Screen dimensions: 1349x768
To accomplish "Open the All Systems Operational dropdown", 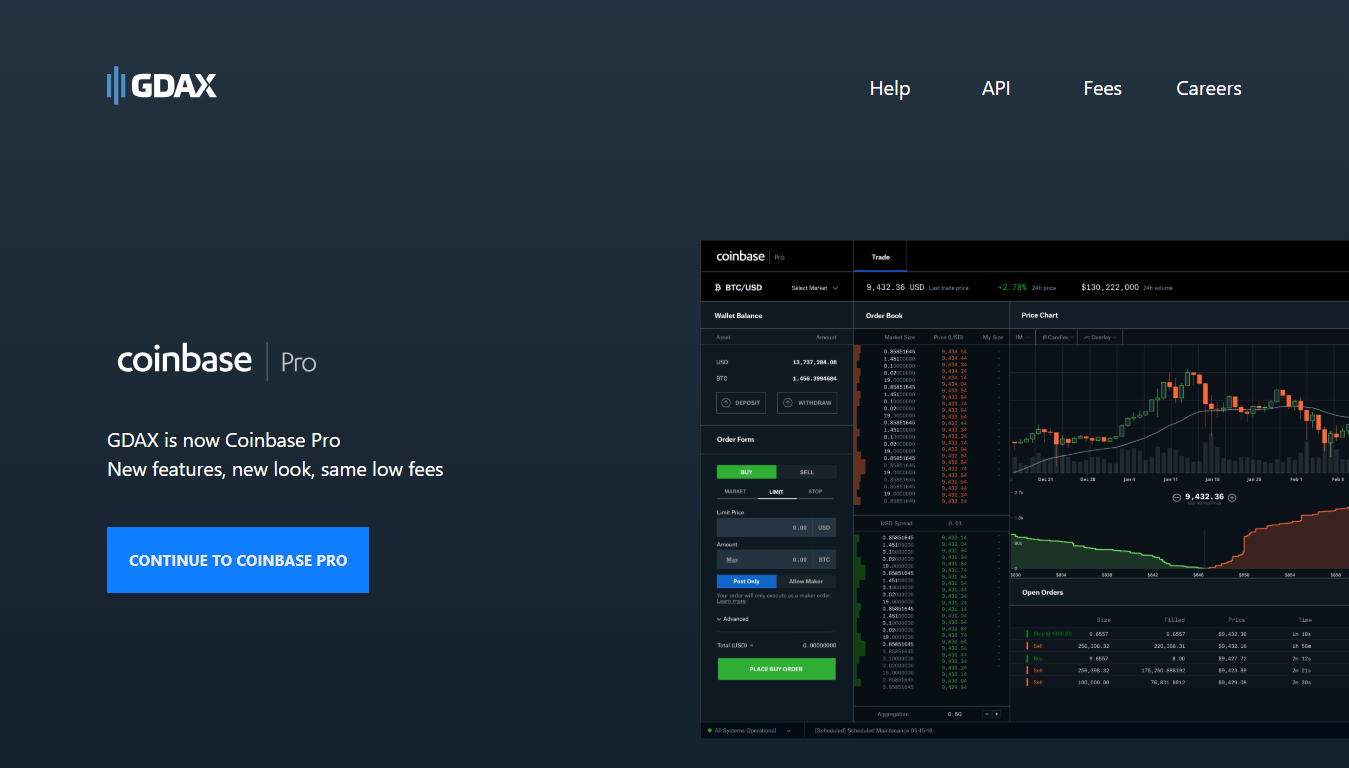I will pyautogui.click(x=748, y=731).
